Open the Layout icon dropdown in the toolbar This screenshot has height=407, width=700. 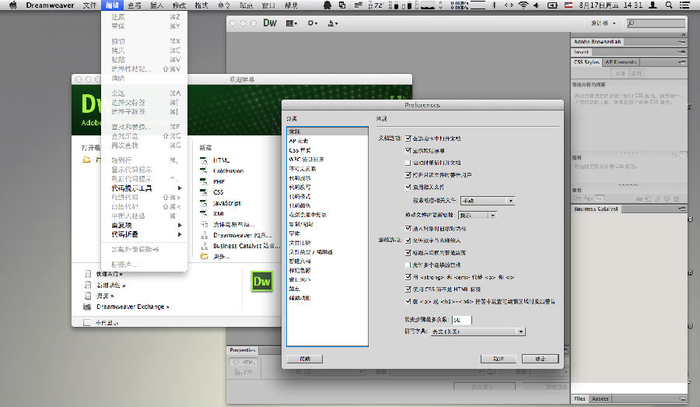point(291,23)
